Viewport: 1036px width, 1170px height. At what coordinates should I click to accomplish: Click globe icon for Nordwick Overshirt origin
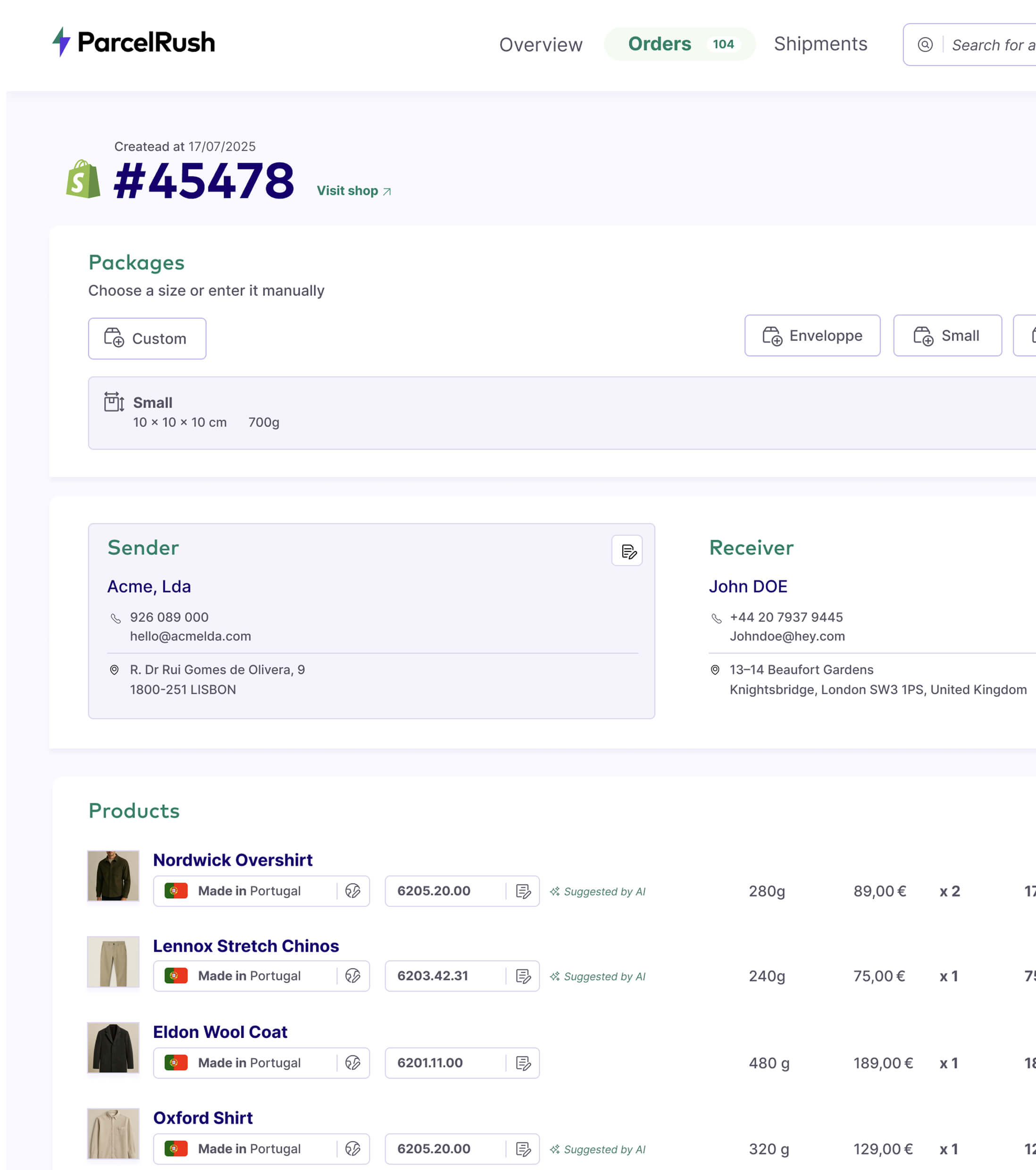click(352, 891)
